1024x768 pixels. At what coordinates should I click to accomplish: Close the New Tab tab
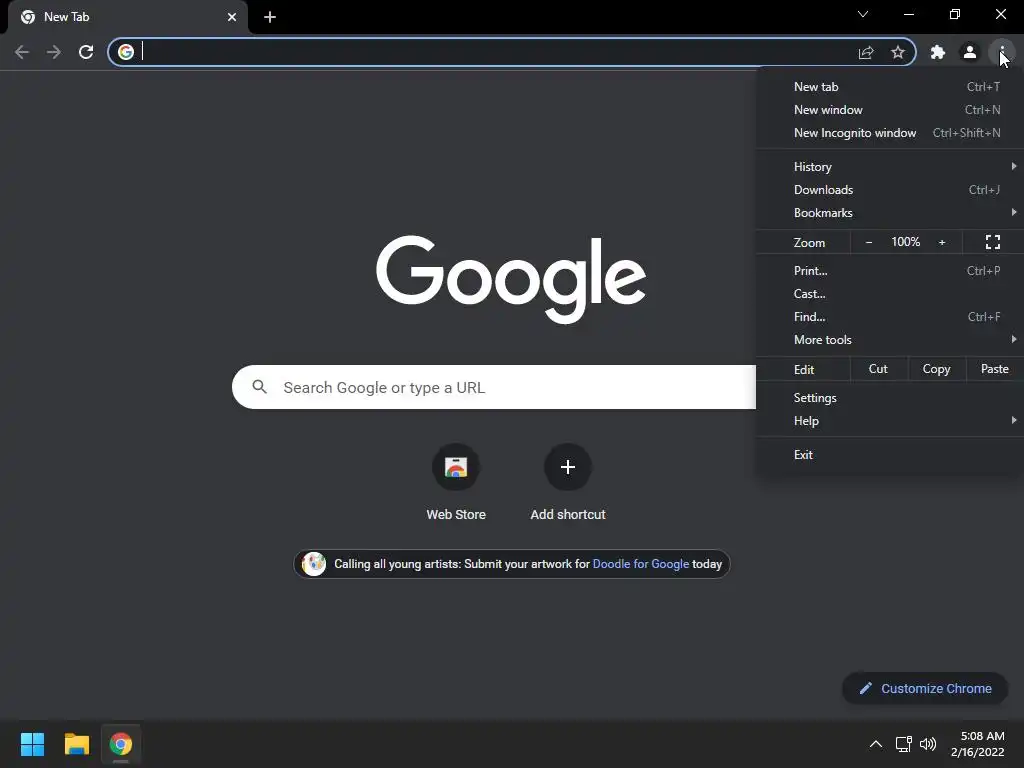coord(232,17)
